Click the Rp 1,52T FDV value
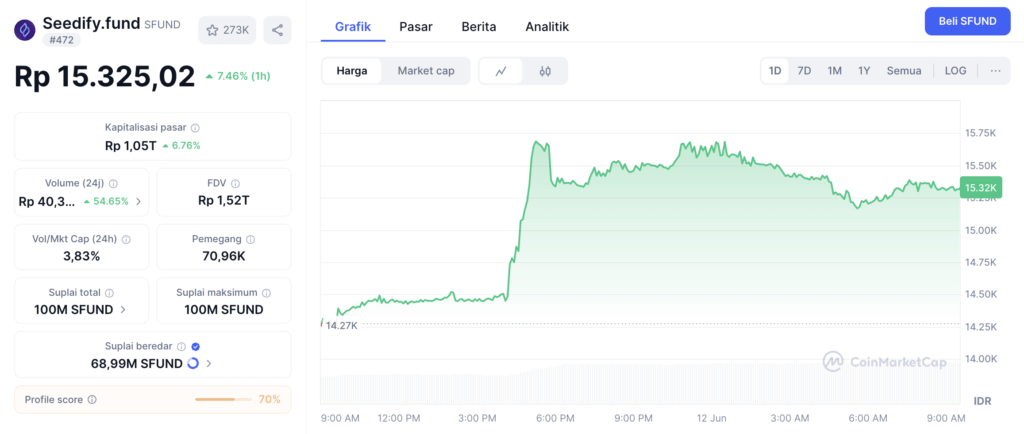Screen dimensions: 1024x434 (223, 201)
